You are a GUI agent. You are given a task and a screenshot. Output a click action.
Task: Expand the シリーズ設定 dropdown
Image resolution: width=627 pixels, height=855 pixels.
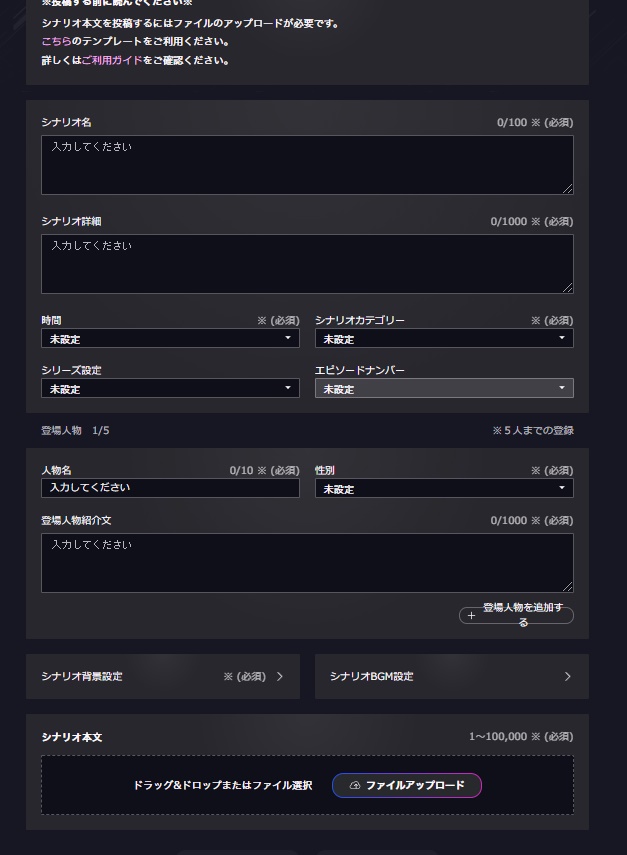[x=170, y=389]
